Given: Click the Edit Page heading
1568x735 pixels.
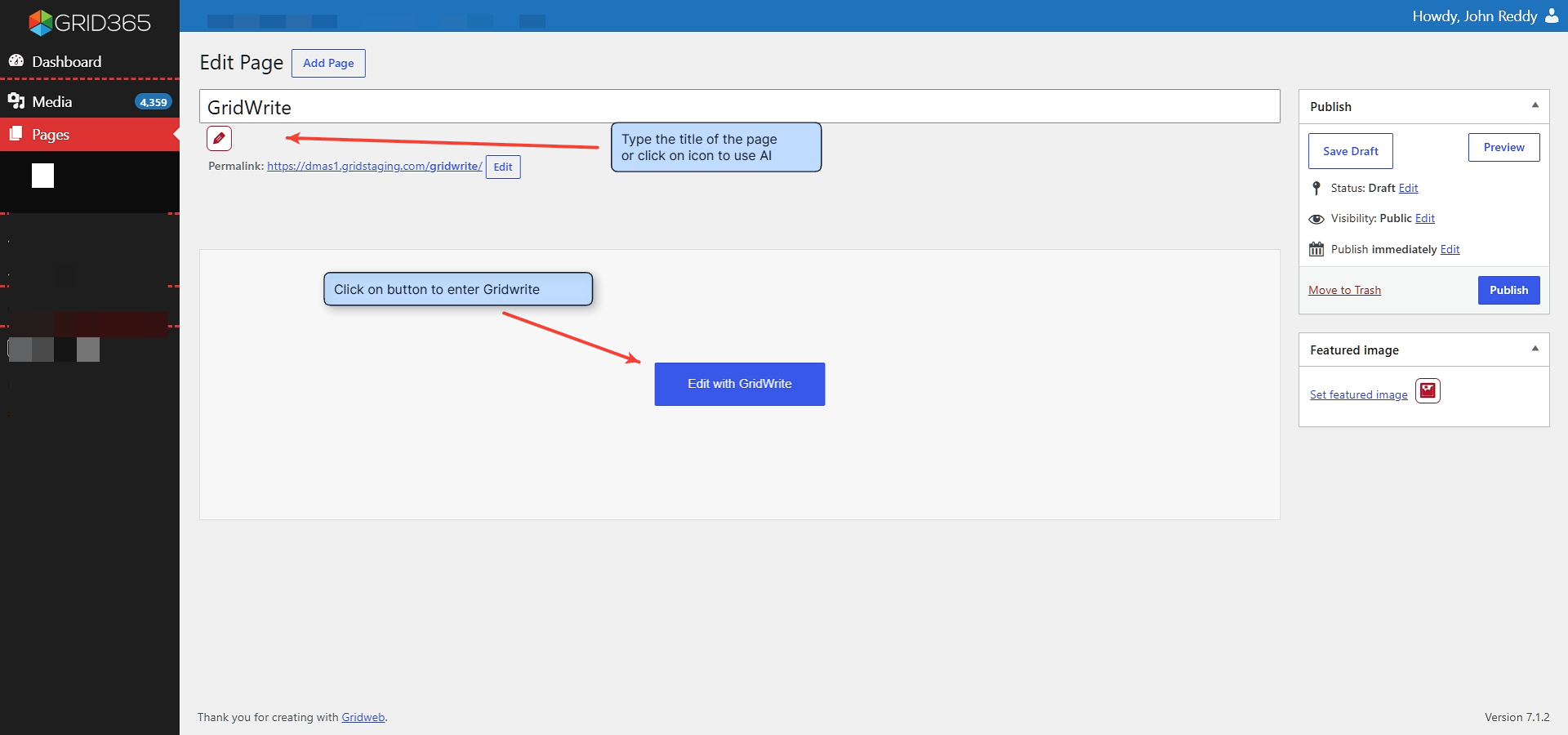Looking at the screenshot, I should click(242, 63).
